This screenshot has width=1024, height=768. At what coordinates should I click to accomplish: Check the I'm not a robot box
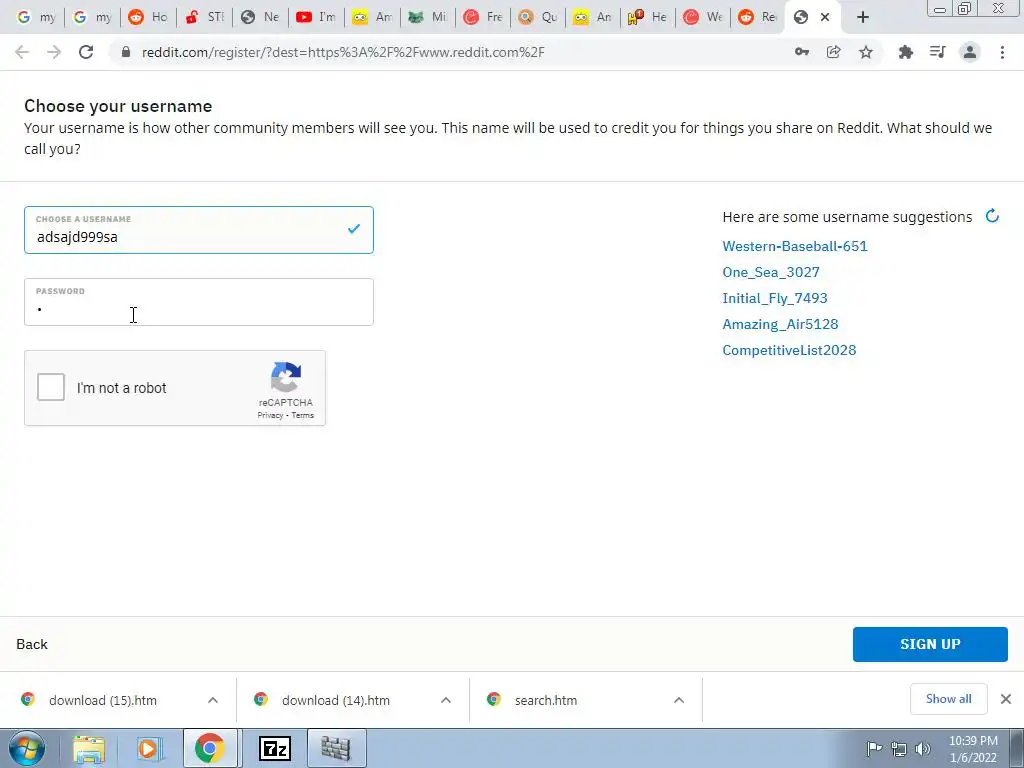[x=51, y=387]
